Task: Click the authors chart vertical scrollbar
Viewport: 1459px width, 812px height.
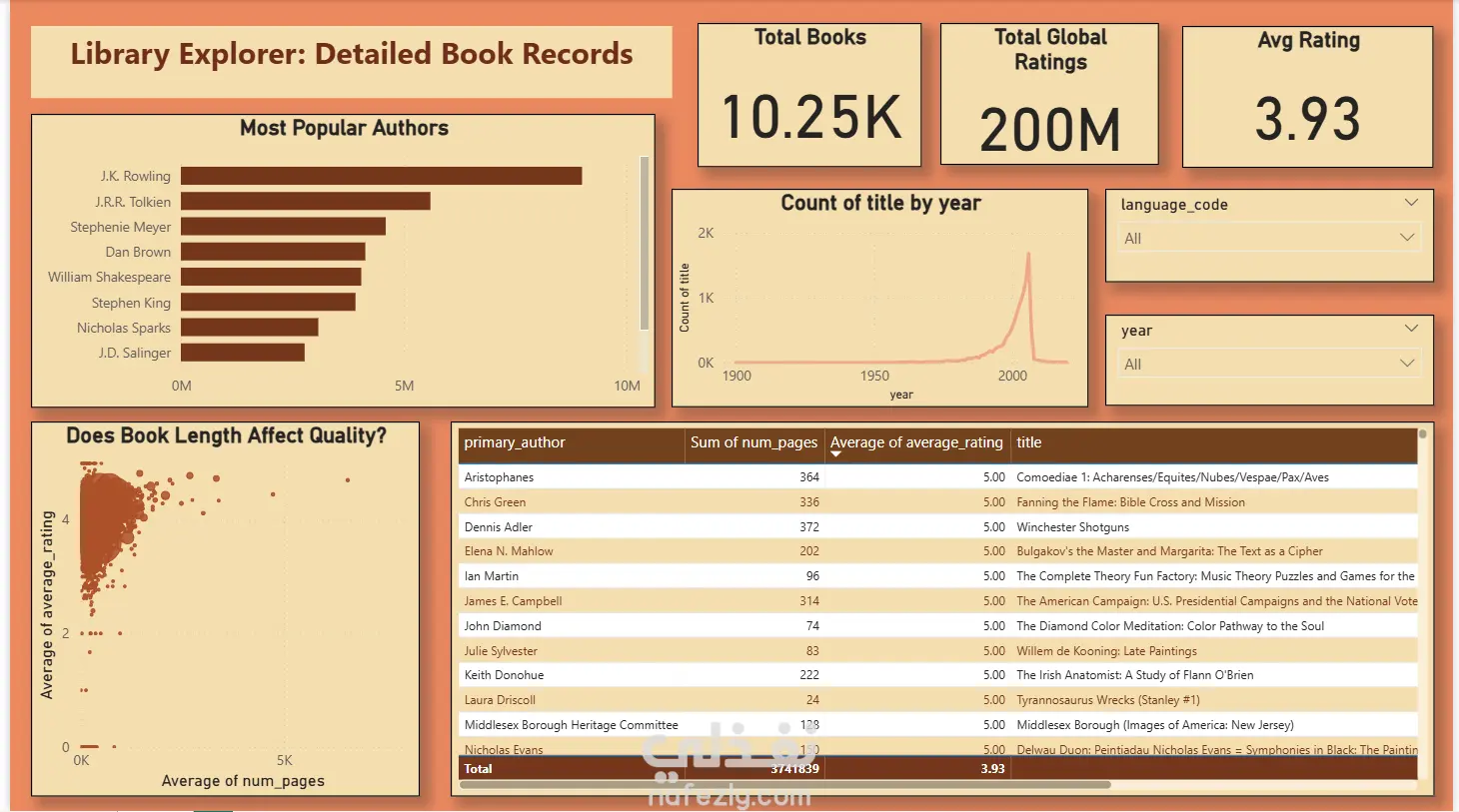Action: 645,243
